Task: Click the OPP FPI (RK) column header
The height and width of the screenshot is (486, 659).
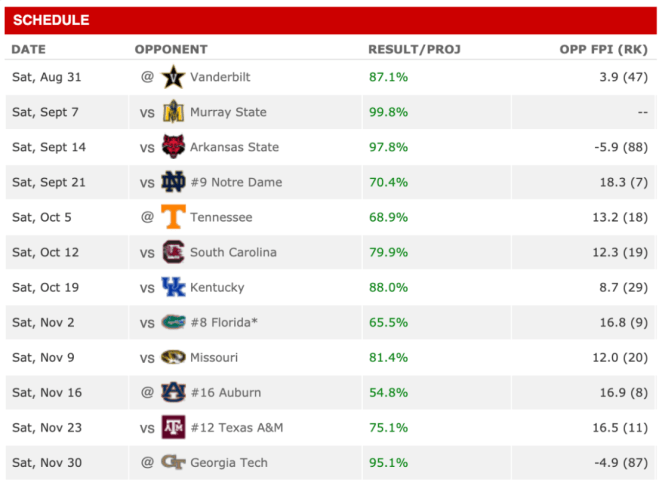Action: [604, 49]
